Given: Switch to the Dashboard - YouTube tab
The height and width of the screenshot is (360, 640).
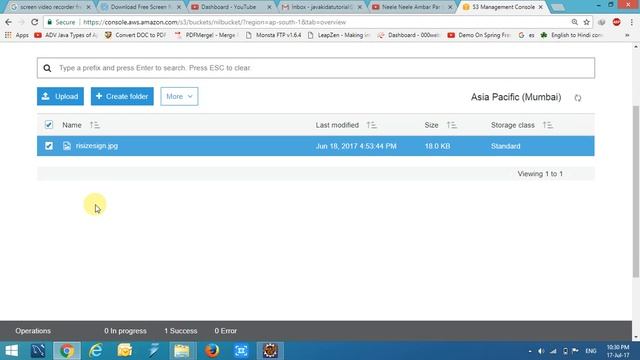Looking at the screenshot, I should coord(228,7).
